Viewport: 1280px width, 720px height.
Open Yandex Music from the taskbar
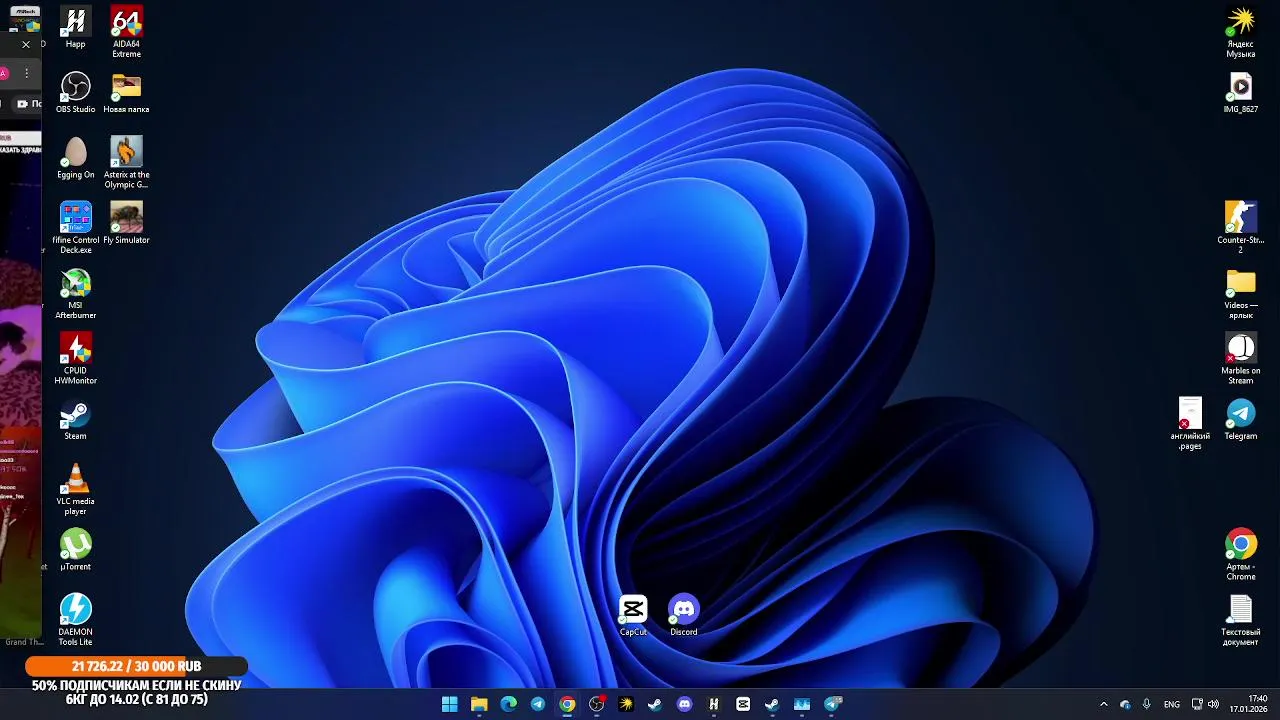click(626, 704)
